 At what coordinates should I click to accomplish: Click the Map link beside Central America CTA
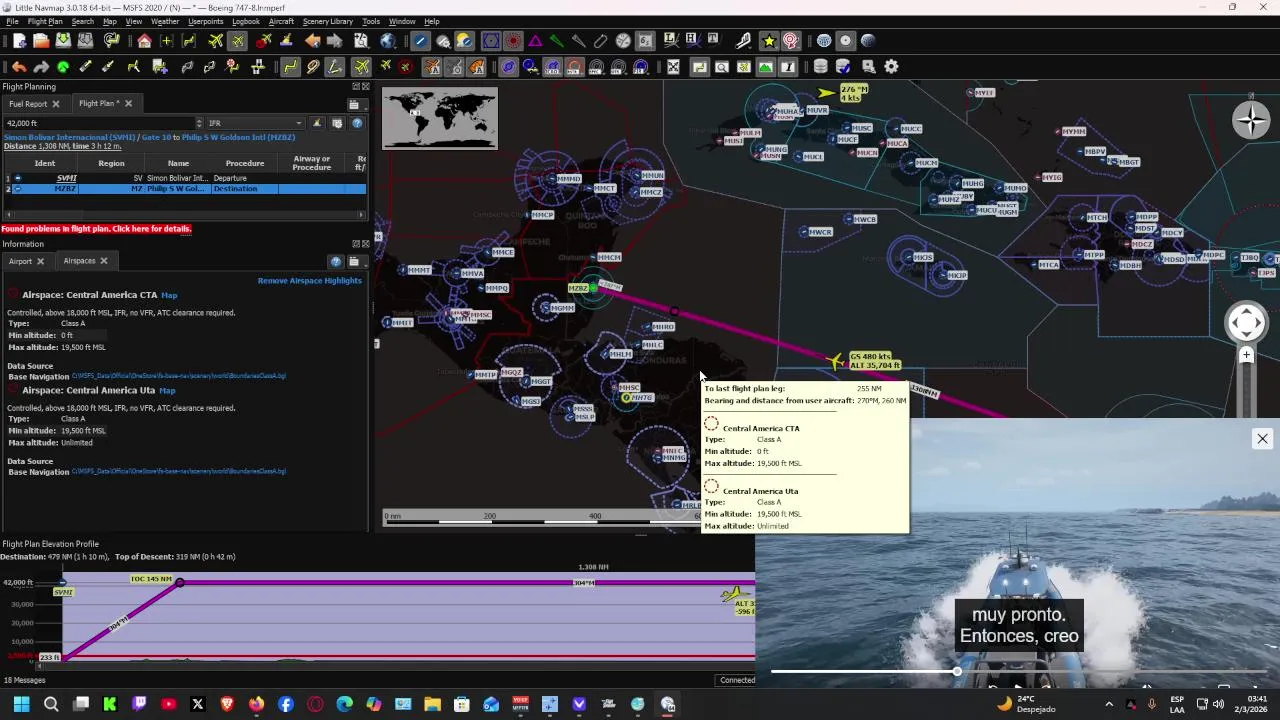point(169,295)
